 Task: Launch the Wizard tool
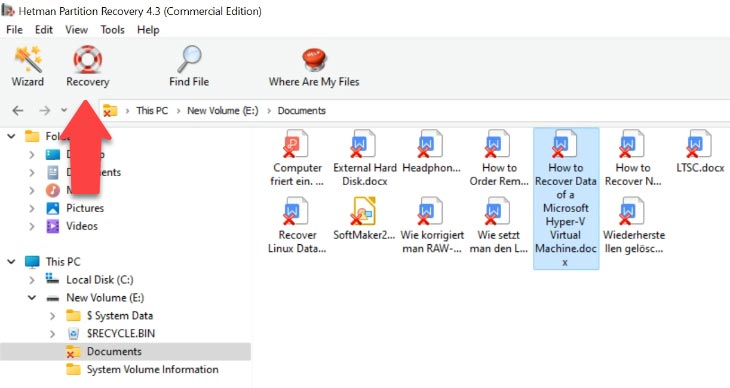(x=28, y=66)
